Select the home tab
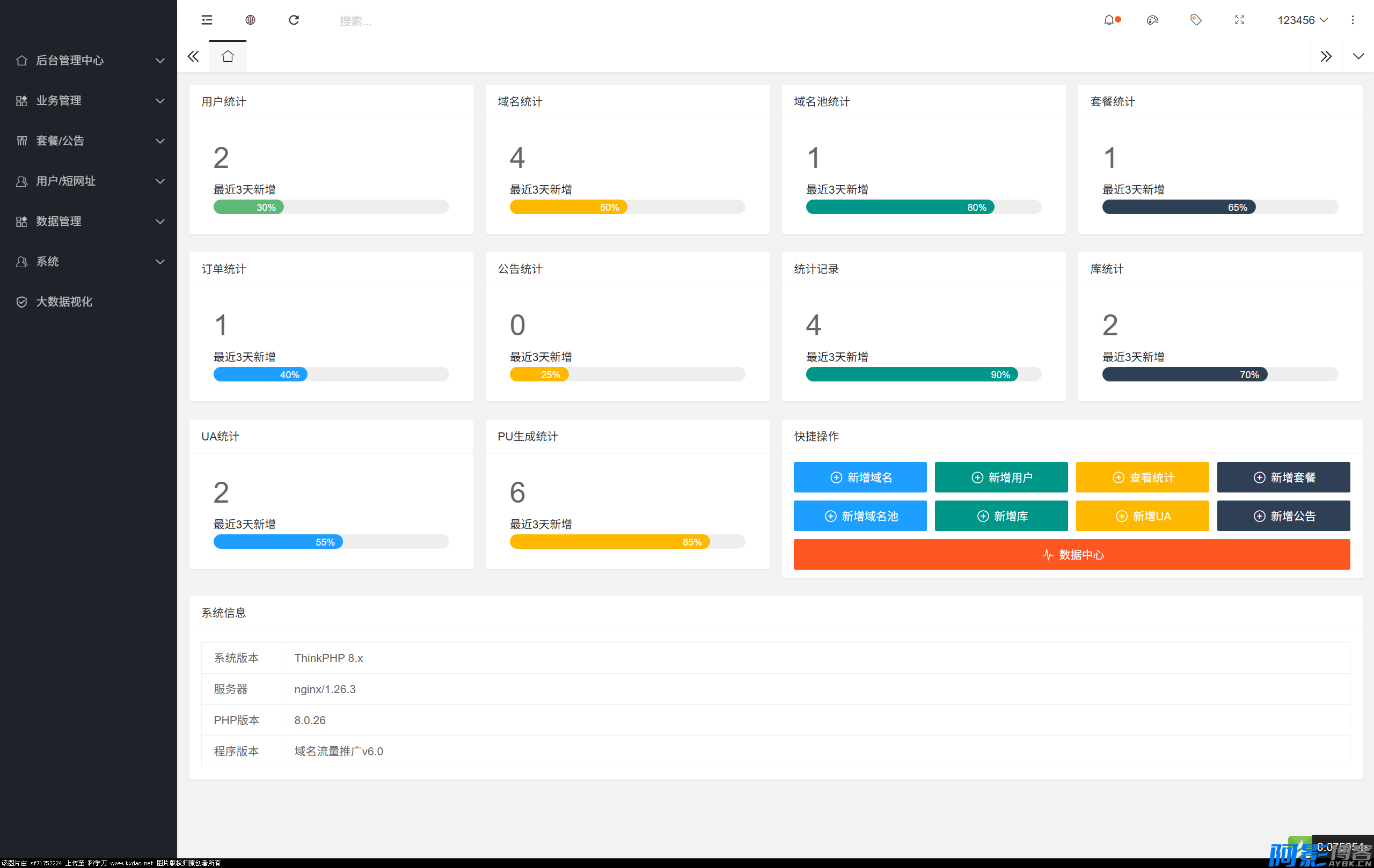 [x=228, y=56]
